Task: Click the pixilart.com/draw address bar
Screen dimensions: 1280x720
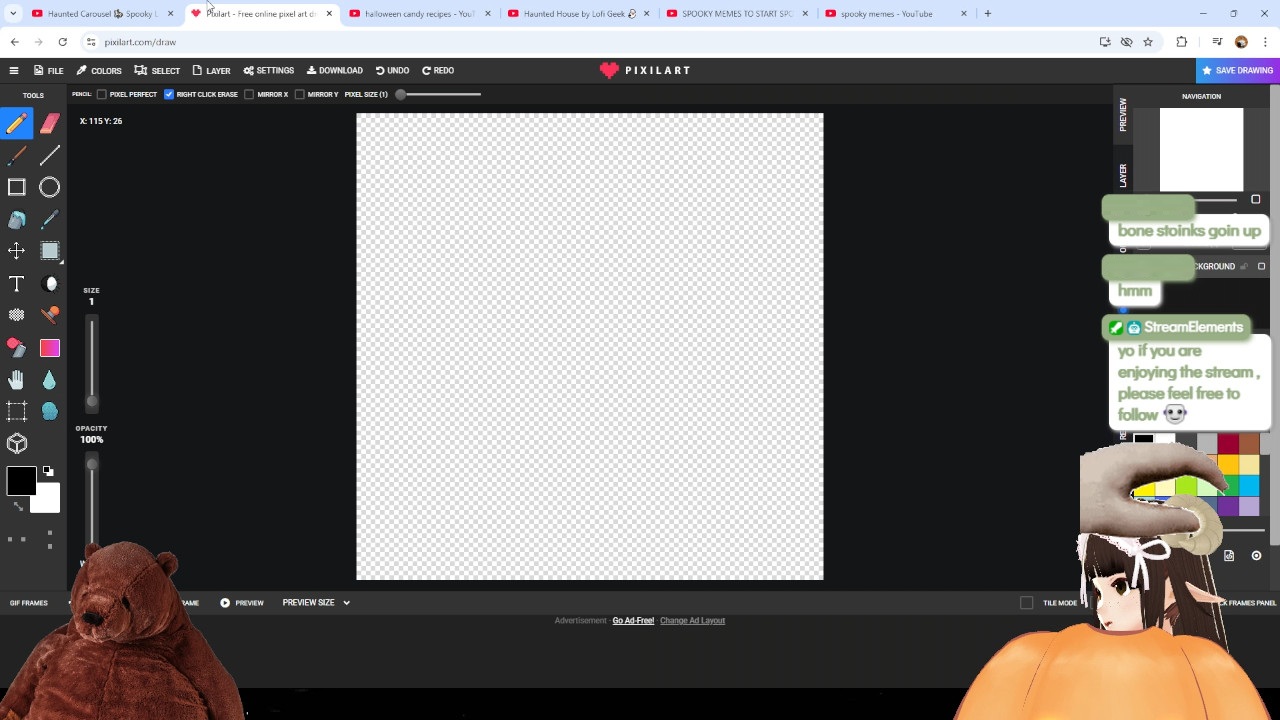Action: [590, 42]
